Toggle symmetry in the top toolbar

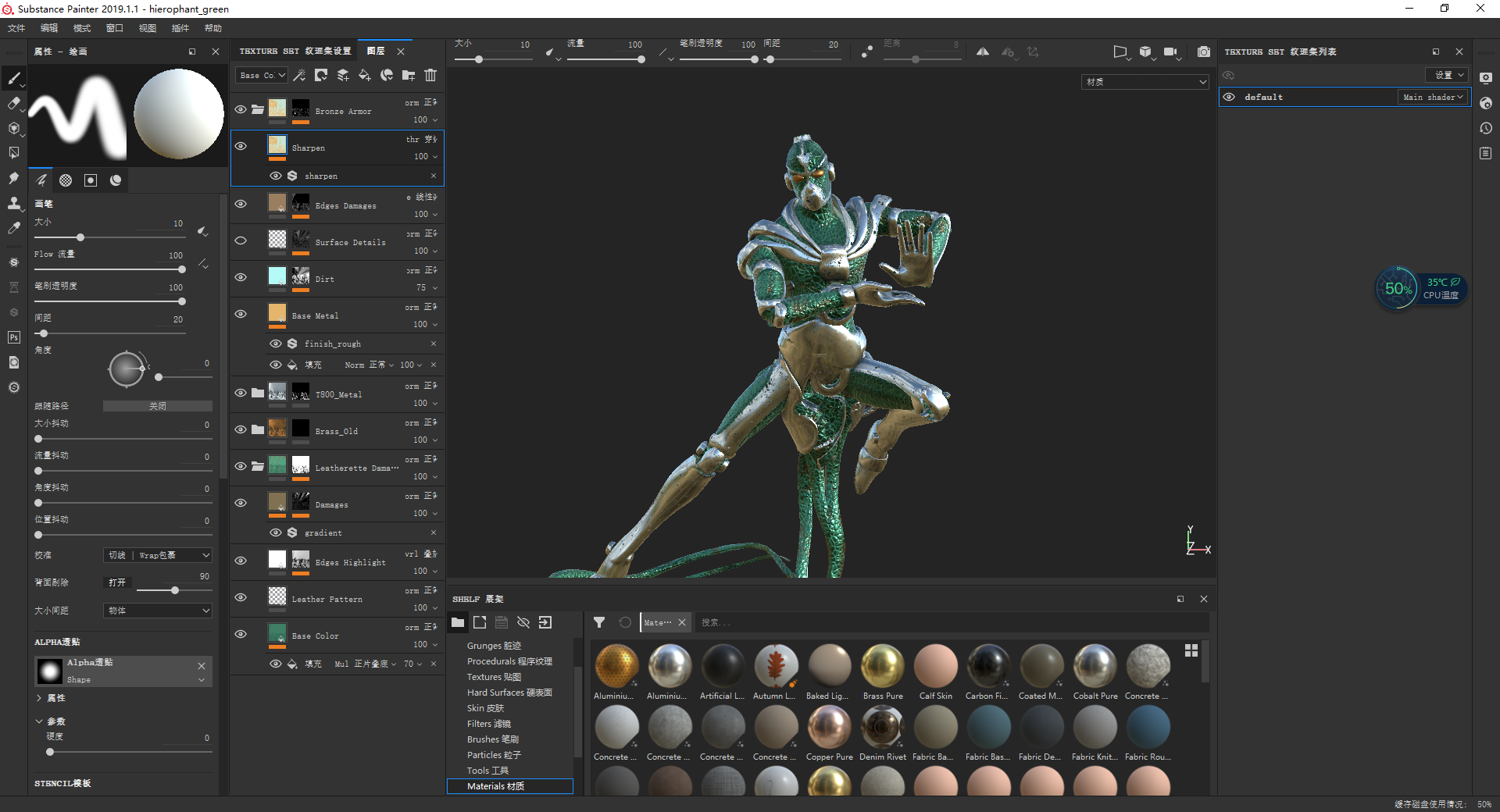tap(983, 52)
